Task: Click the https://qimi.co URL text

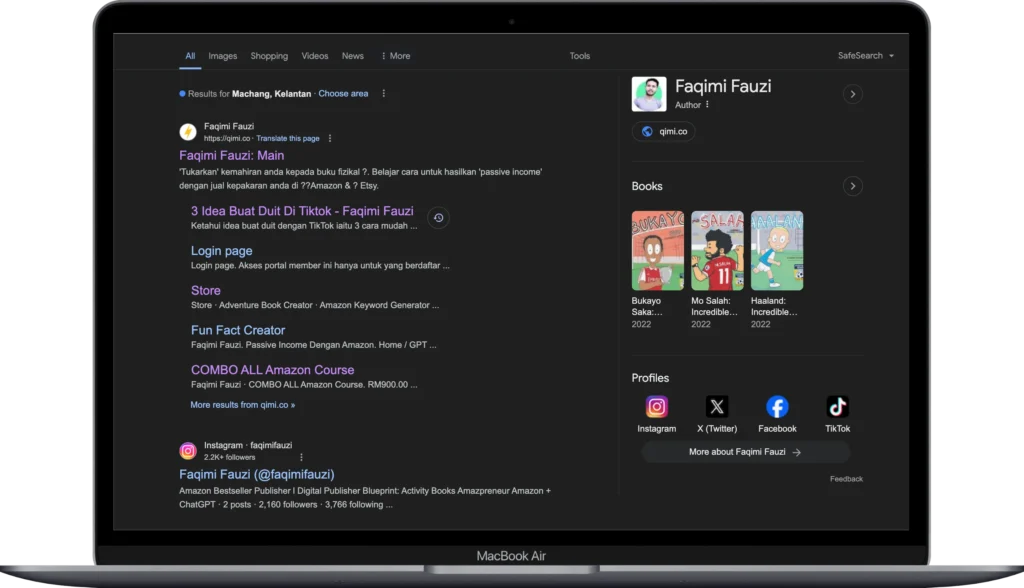Action: (227, 139)
